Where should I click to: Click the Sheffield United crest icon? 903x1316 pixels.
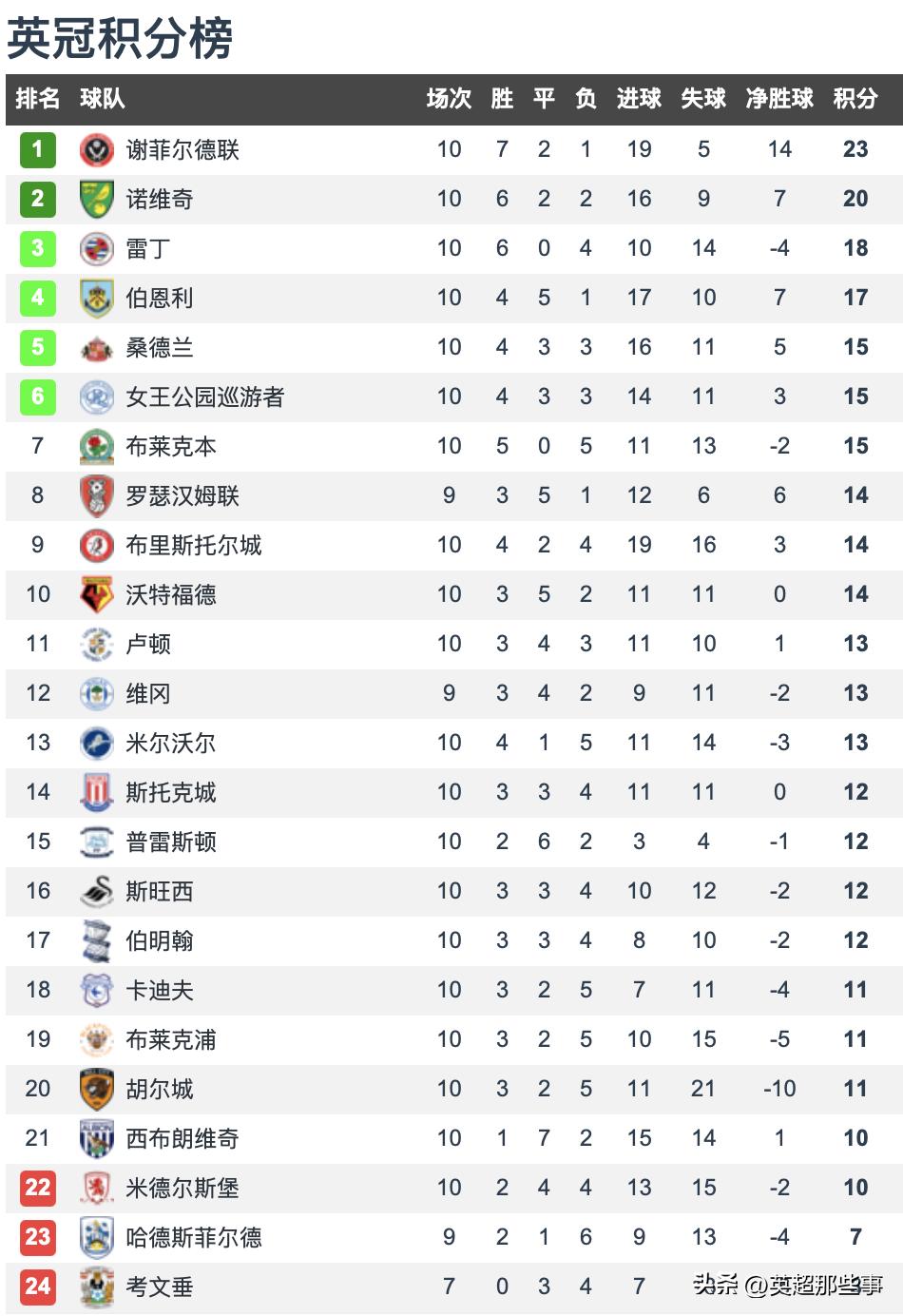pos(97,149)
